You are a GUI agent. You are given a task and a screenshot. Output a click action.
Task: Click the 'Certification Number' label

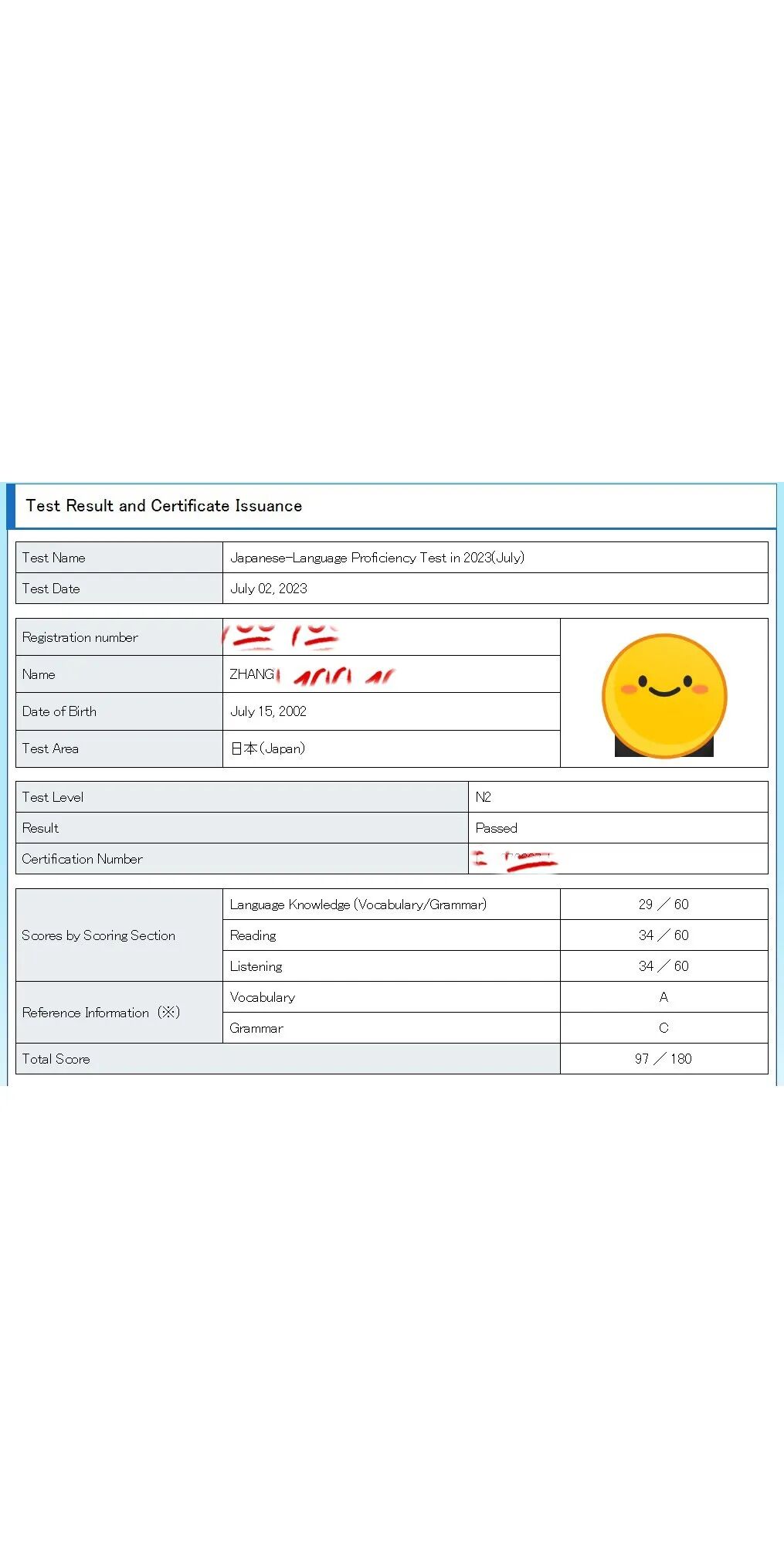(83, 859)
